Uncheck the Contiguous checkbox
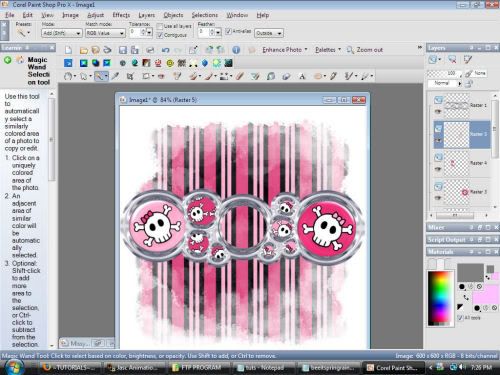 (x=160, y=35)
